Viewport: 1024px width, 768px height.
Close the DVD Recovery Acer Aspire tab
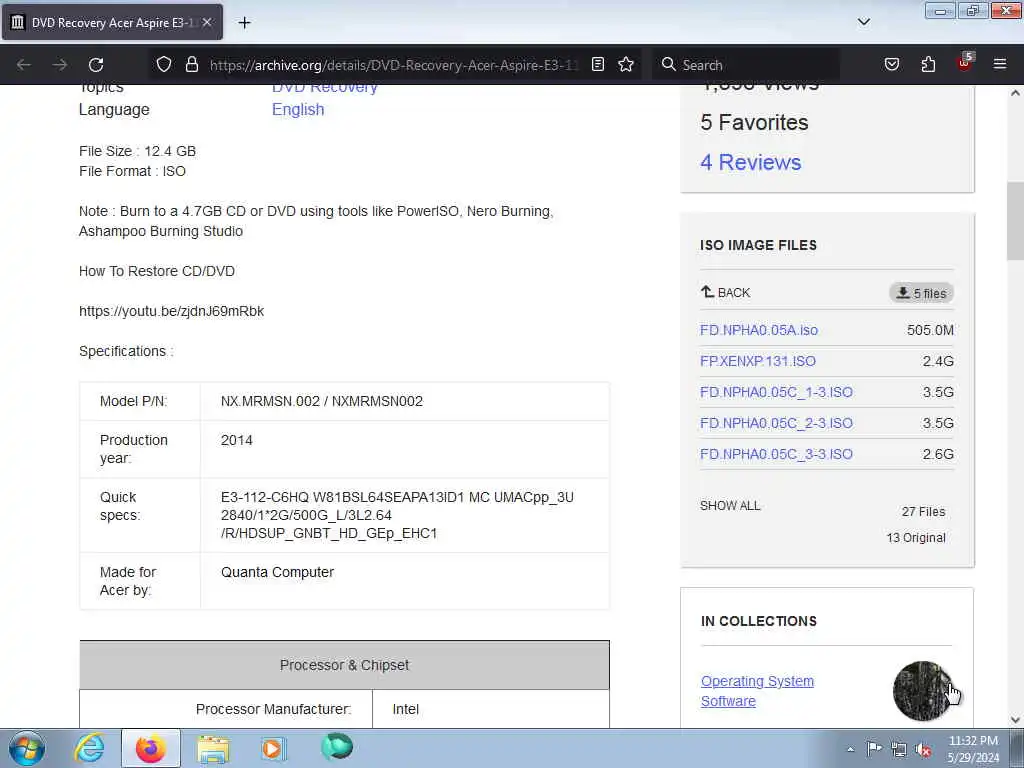(x=207, y=22)
